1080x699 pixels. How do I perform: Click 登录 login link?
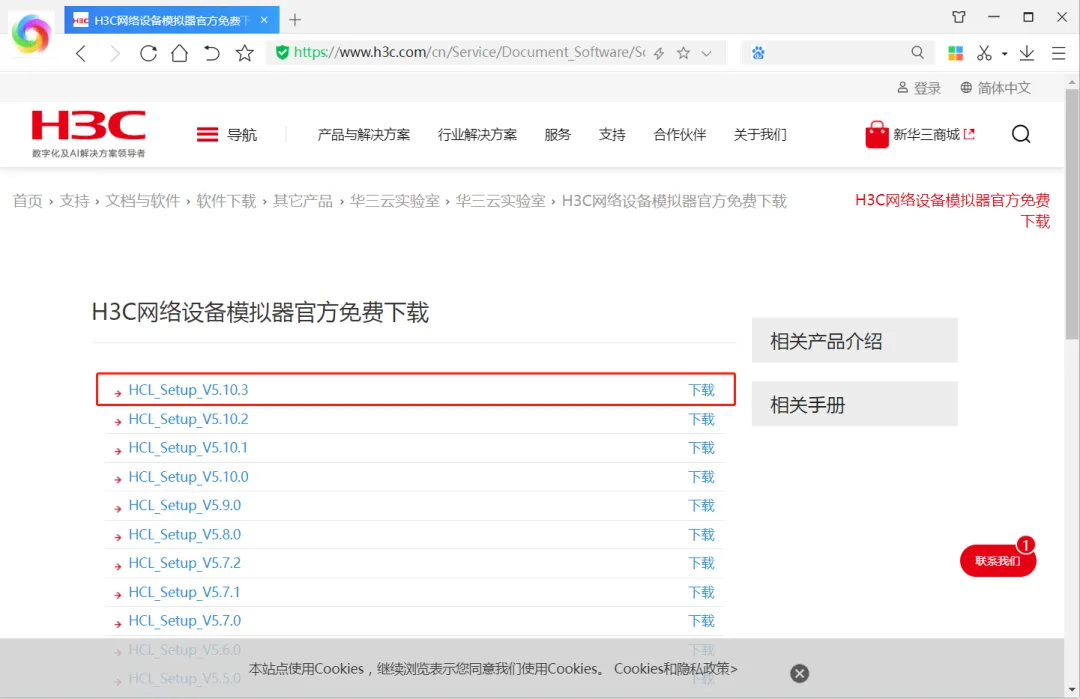point(919,88)
